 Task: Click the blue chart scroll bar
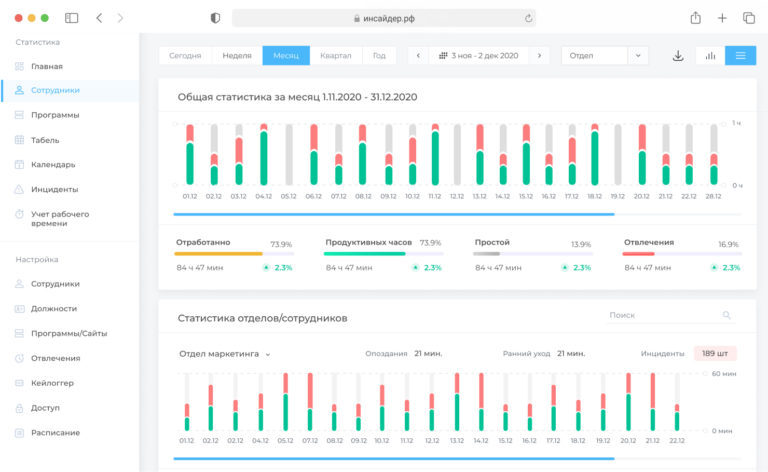point(394,214)
